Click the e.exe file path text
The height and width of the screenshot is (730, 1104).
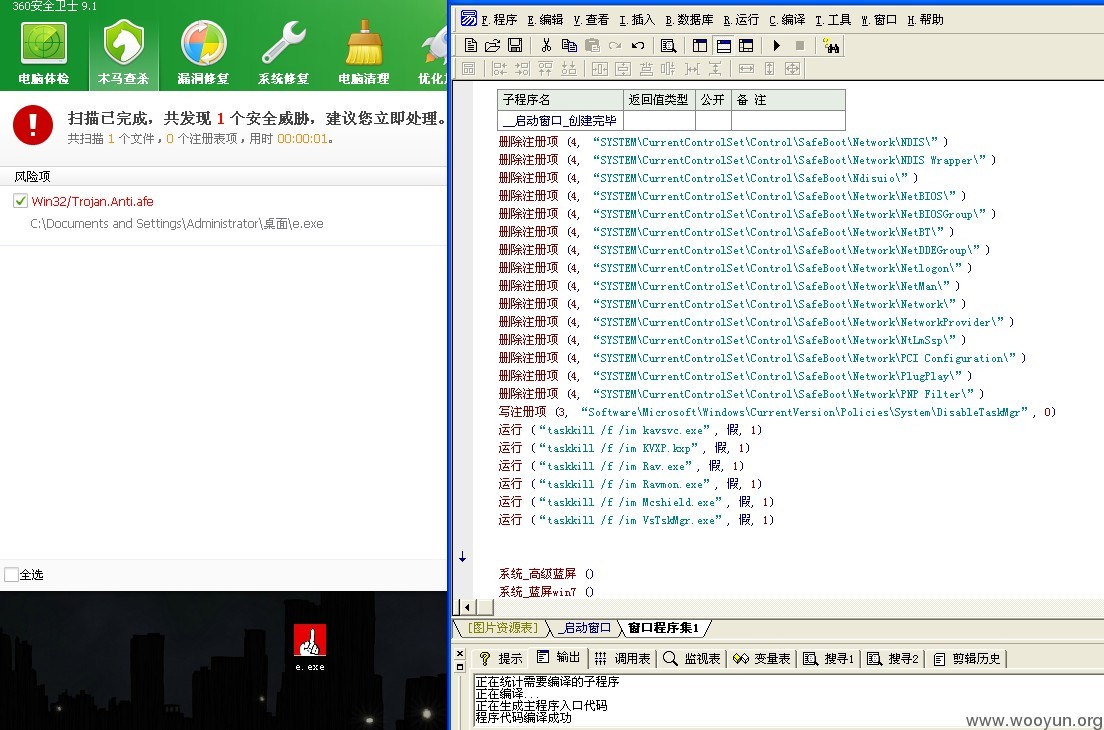(177, 223)
